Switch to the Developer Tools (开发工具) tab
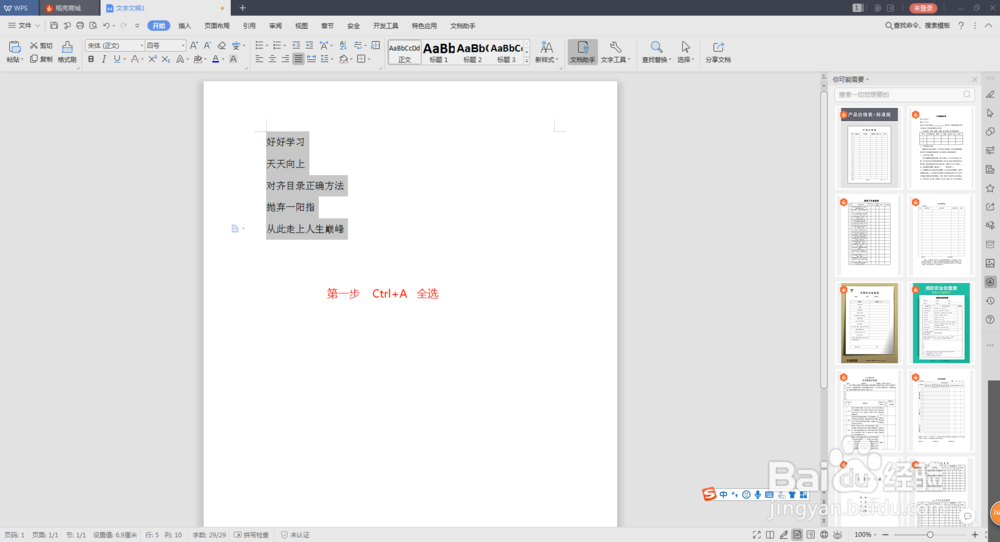 [x=385, y=26]
